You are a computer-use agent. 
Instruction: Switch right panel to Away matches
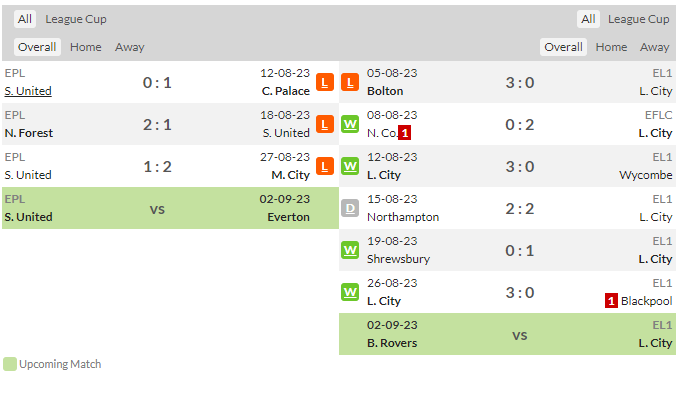(654, 47)
